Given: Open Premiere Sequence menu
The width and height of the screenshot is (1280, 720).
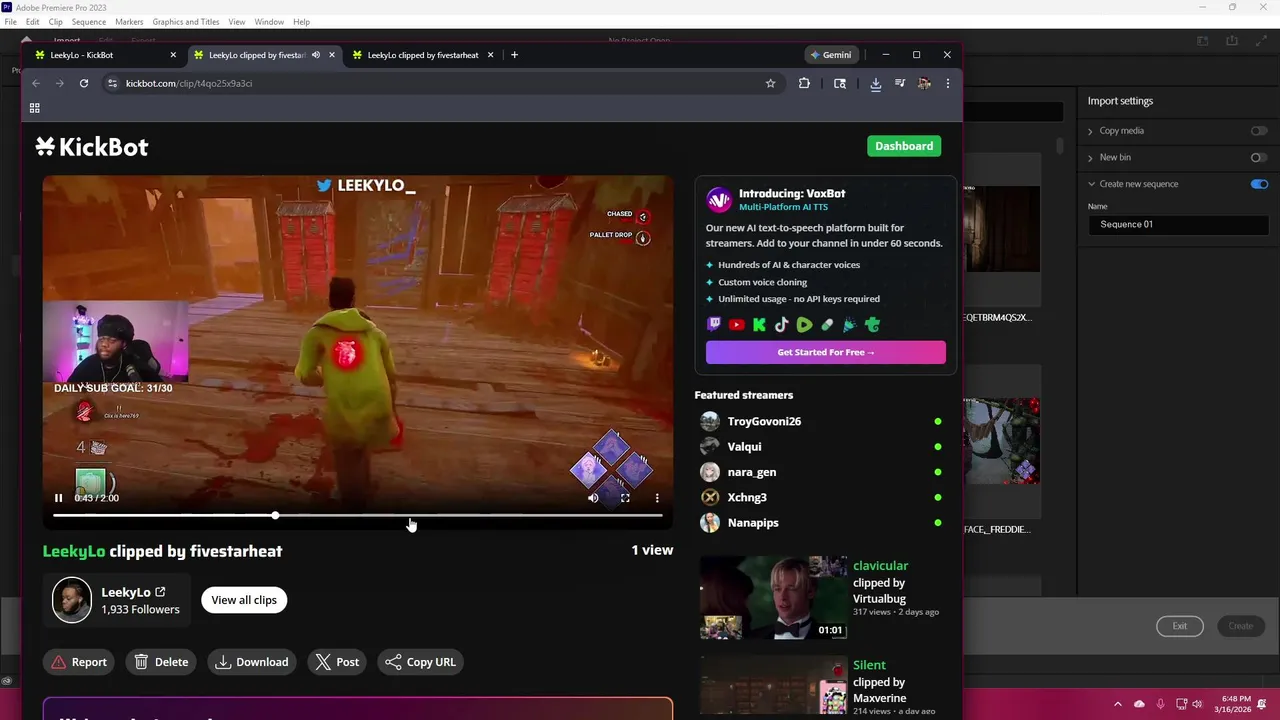Looking at the screenshot, I should [89, 21].
